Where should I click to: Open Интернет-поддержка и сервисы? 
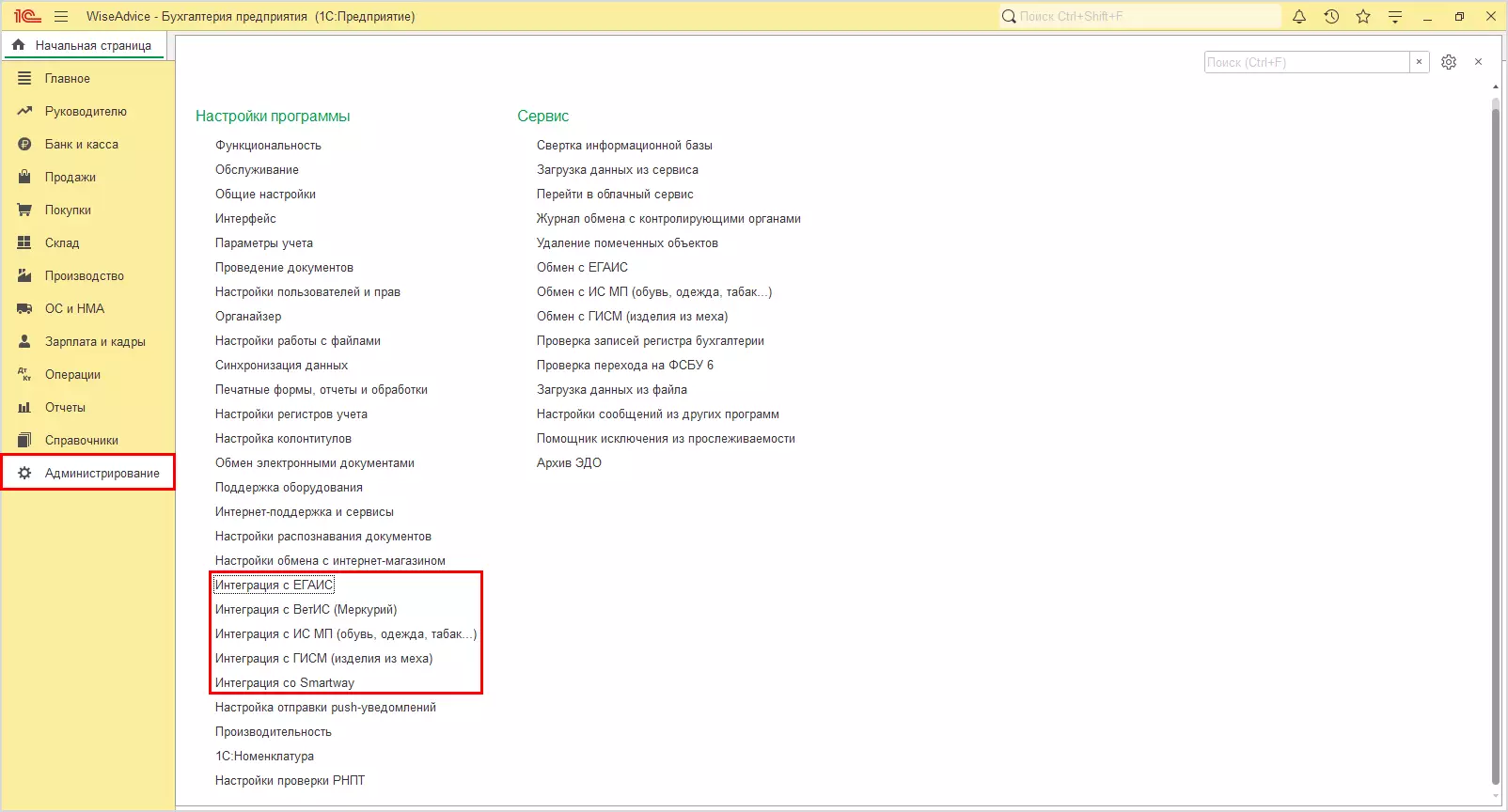pyautogui.click(x=305, y=512)
